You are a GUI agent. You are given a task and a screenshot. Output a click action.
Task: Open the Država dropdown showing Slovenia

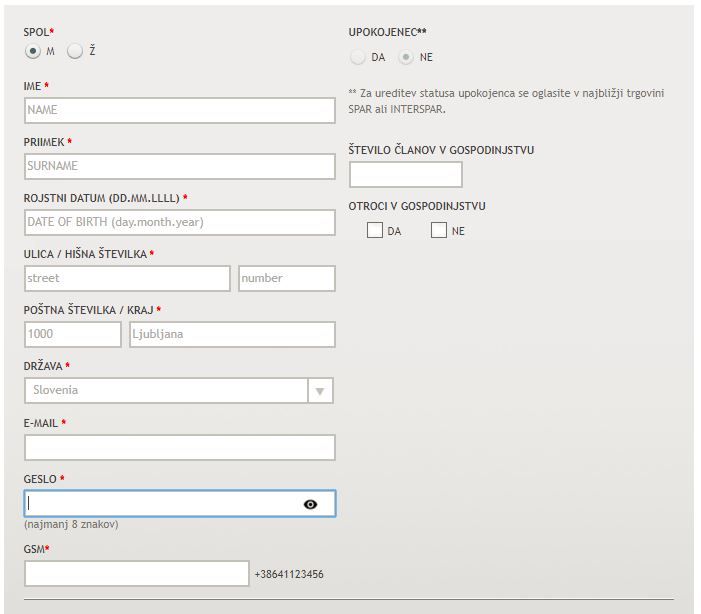pyautogui.click(x=165, y=390)
